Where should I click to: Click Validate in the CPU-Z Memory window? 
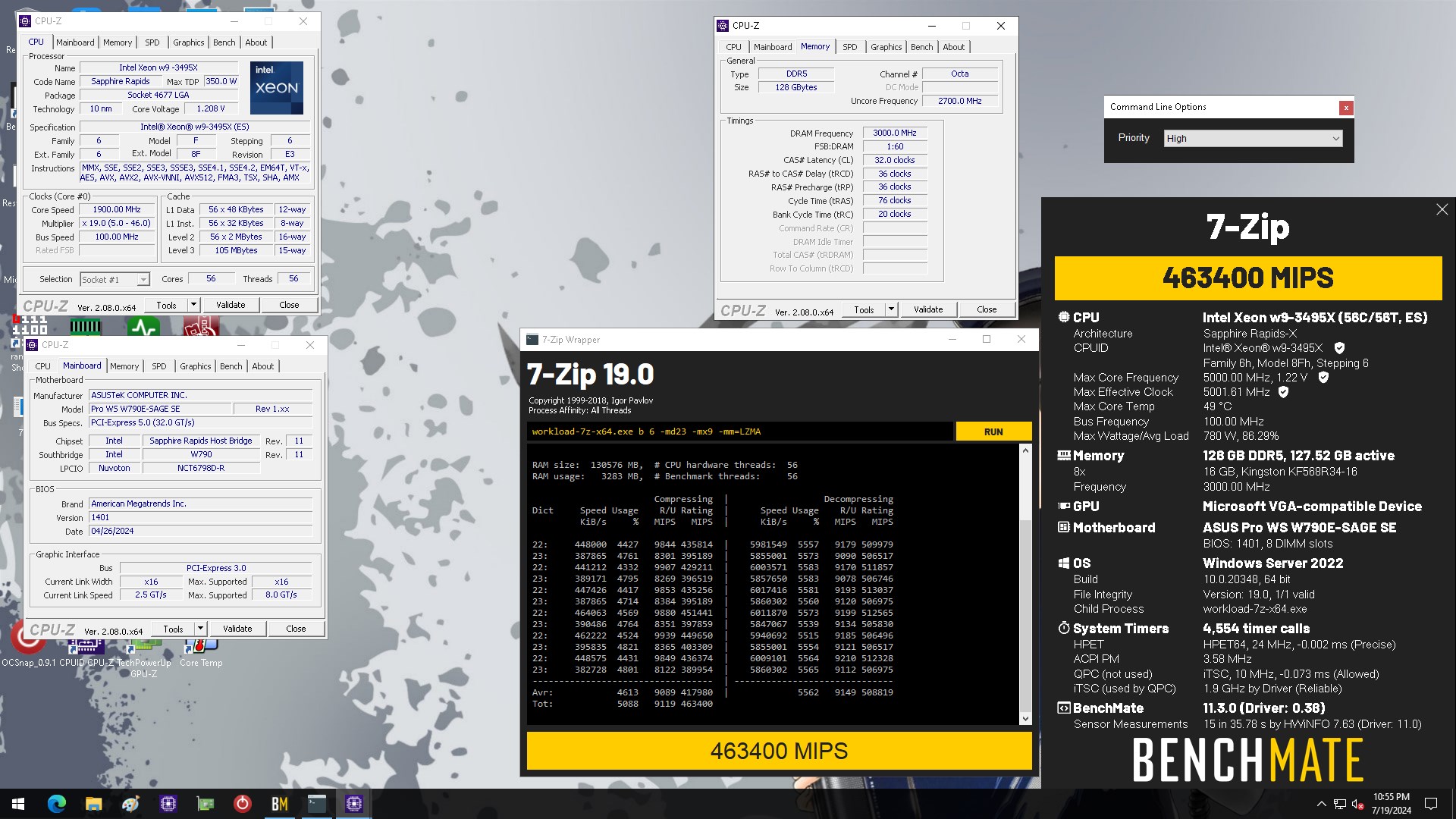[928, 309]
